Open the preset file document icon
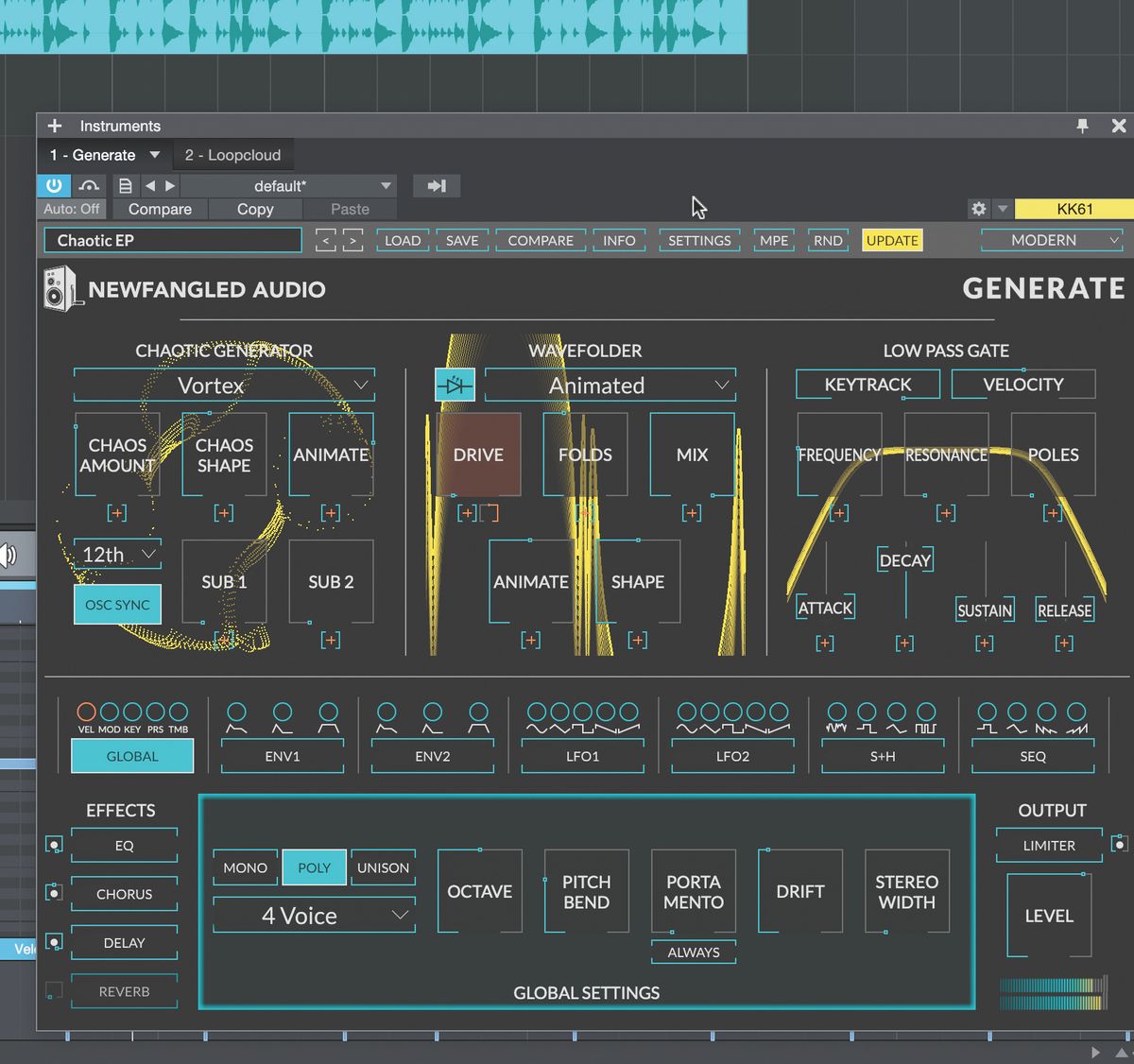 coord(125,186)
